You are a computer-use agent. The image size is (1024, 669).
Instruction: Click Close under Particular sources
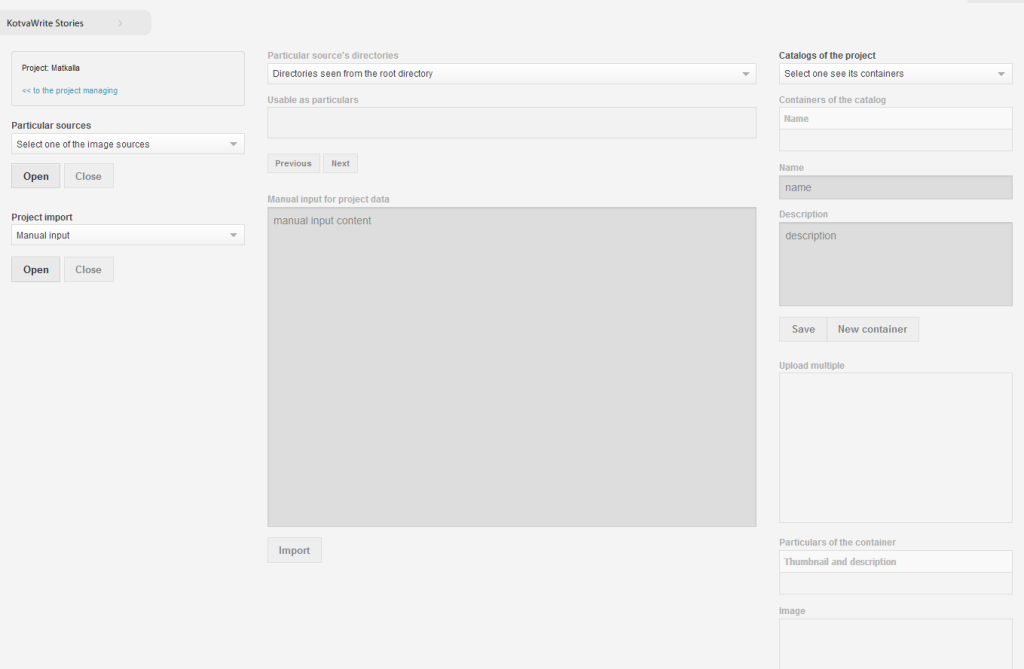(x=88, y=176)
